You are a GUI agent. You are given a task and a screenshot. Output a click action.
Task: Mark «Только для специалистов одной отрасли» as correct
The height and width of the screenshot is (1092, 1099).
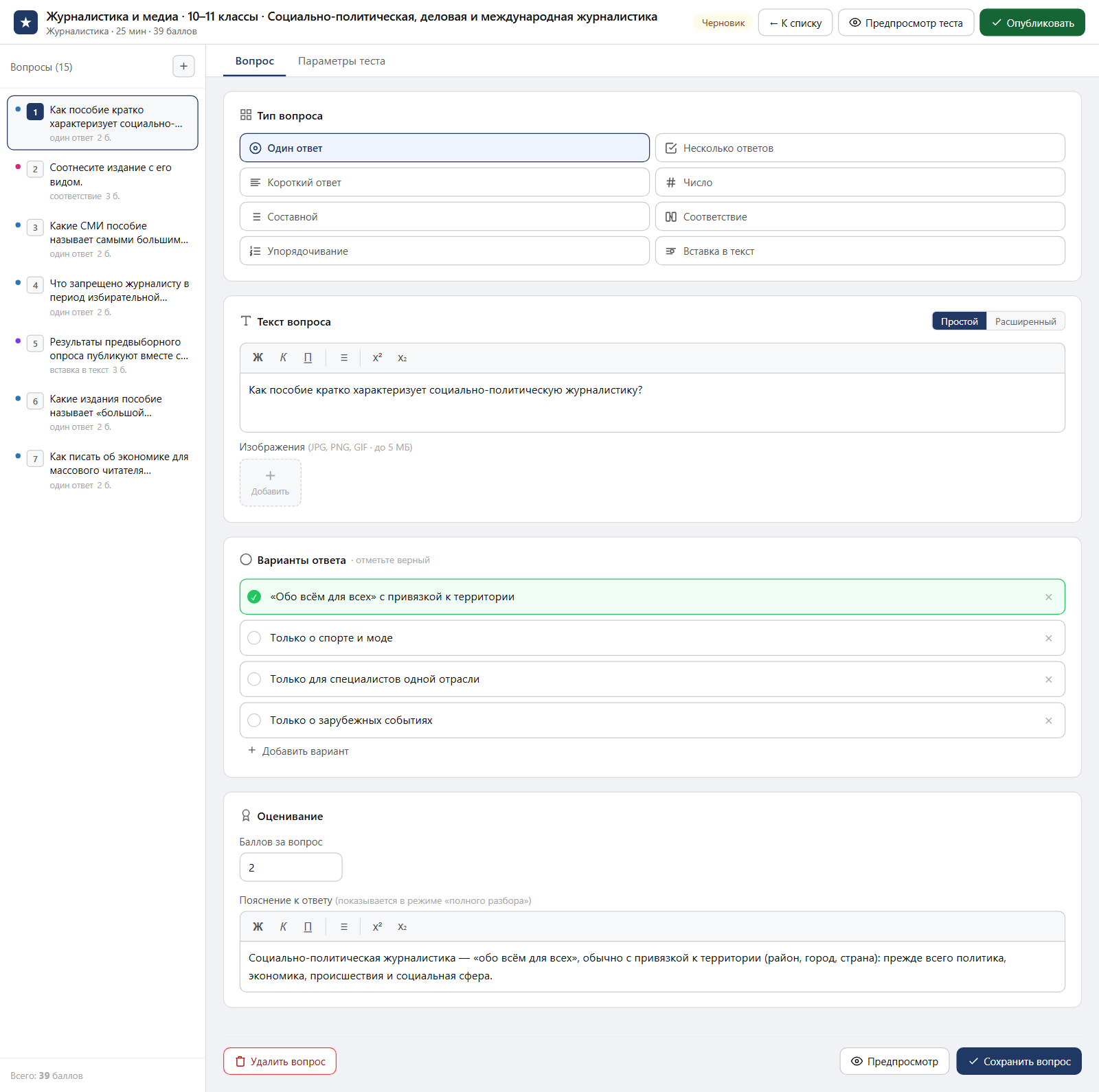point(254,679)
